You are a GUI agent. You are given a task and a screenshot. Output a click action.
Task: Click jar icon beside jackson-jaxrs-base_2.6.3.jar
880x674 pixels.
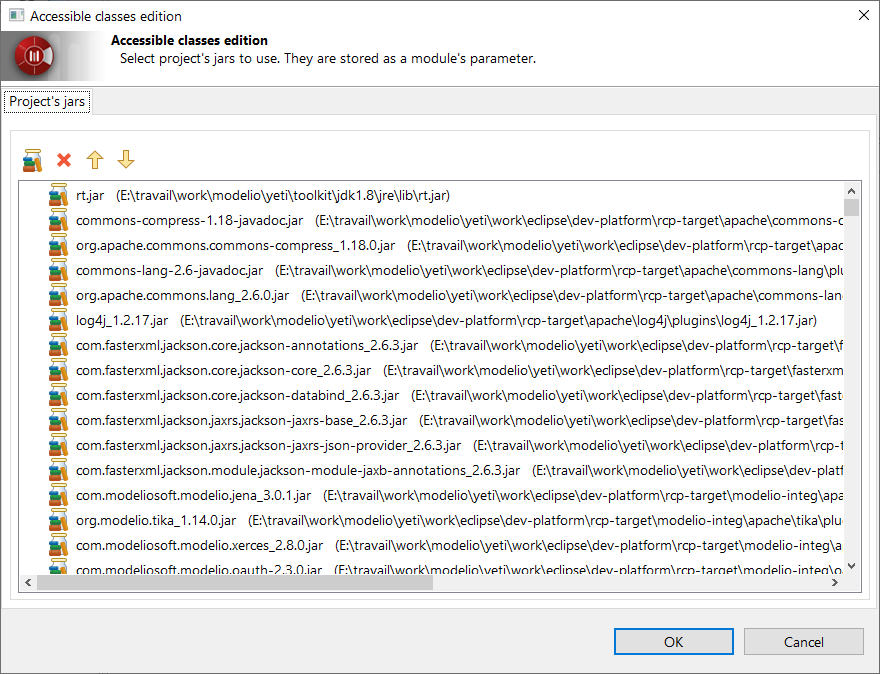[x=58, y=420]
